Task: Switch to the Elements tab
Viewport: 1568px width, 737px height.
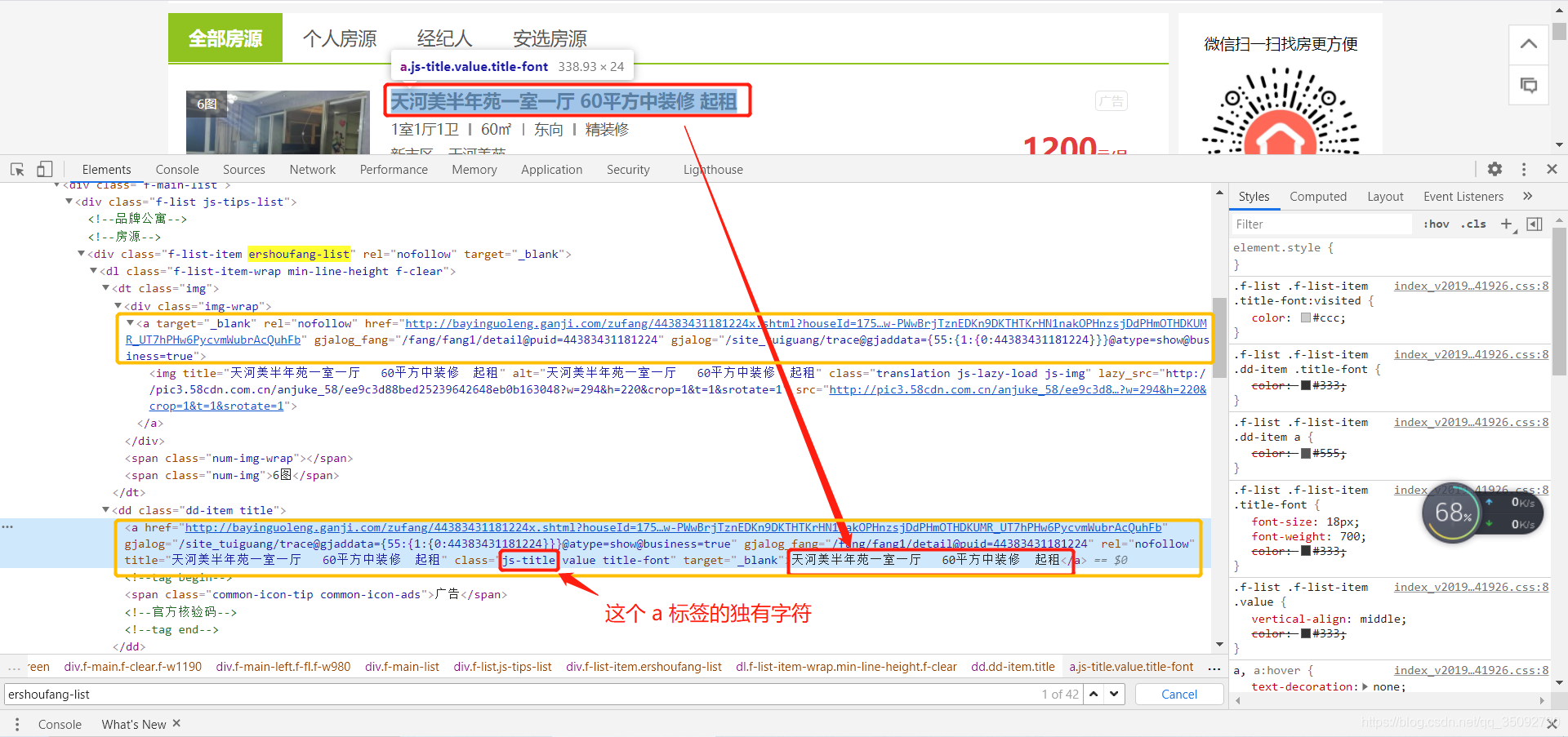Action: click(106, 169)
